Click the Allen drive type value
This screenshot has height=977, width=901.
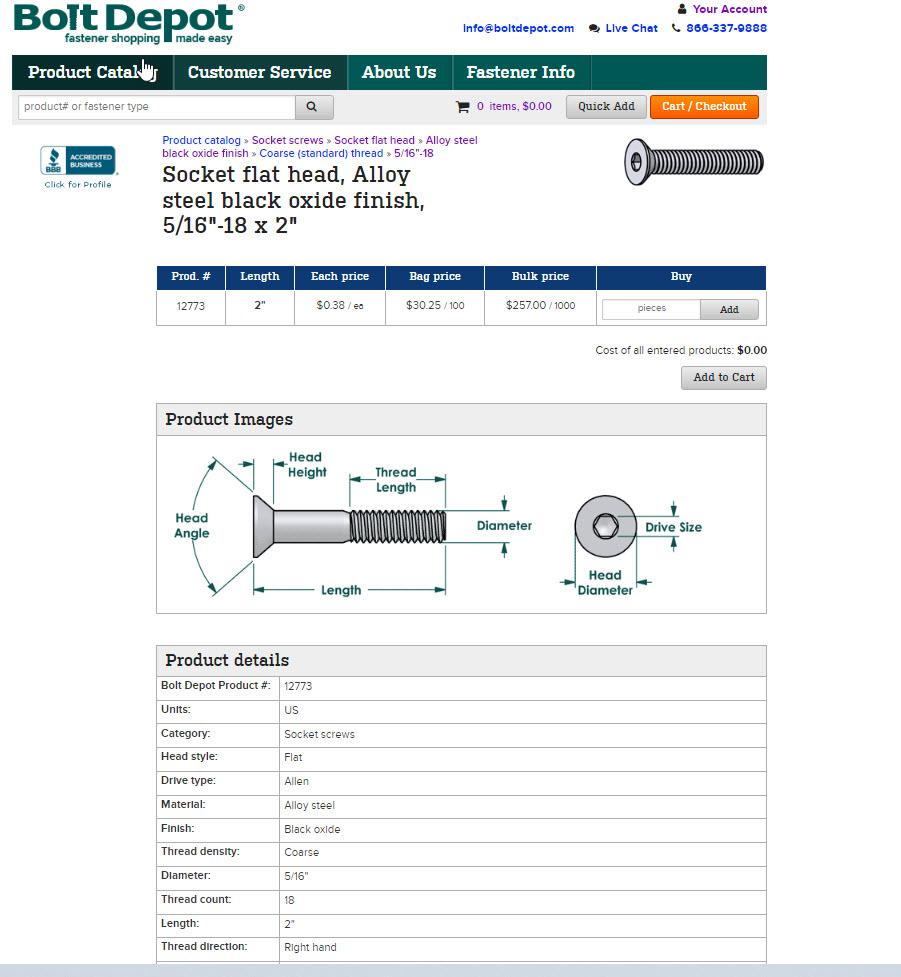click(296, 781)
